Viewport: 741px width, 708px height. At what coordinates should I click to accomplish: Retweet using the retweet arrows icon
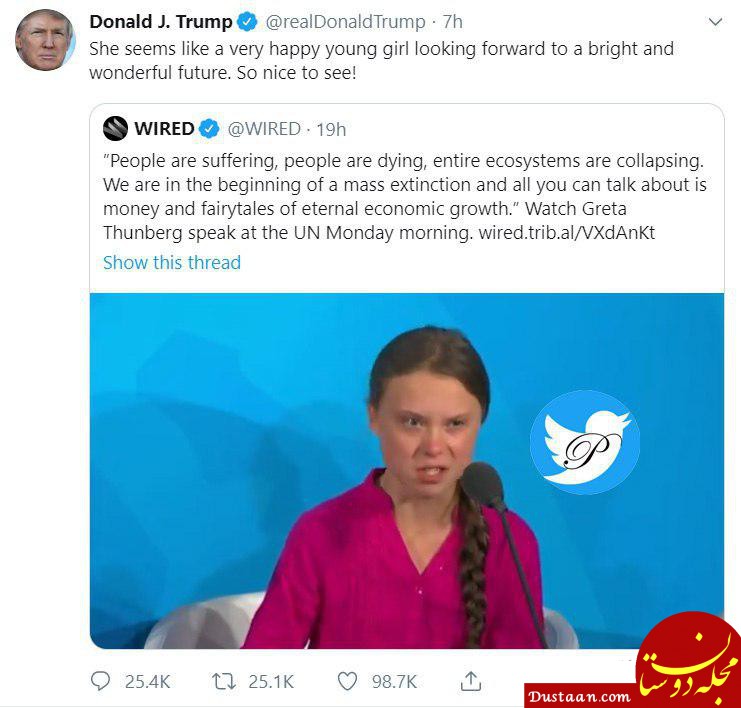click(x=224, y=681)
